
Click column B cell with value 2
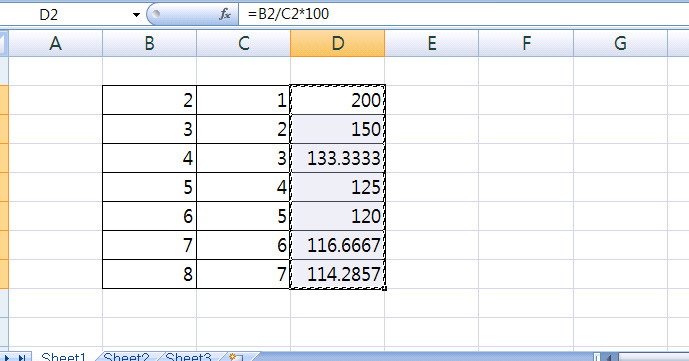click(149, 100)
